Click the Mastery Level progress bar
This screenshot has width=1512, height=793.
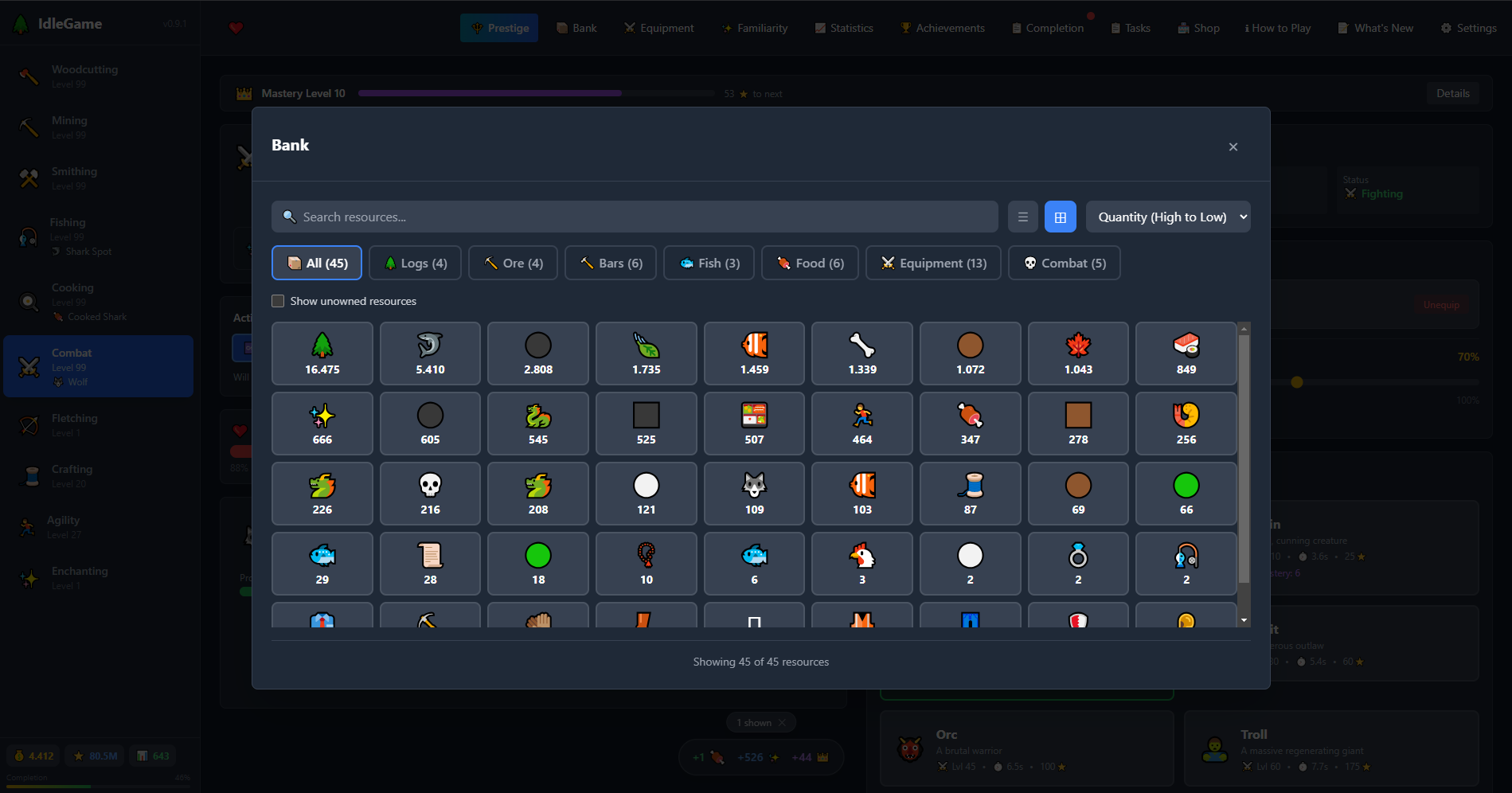pyautogui.click(x=536, y=93)
